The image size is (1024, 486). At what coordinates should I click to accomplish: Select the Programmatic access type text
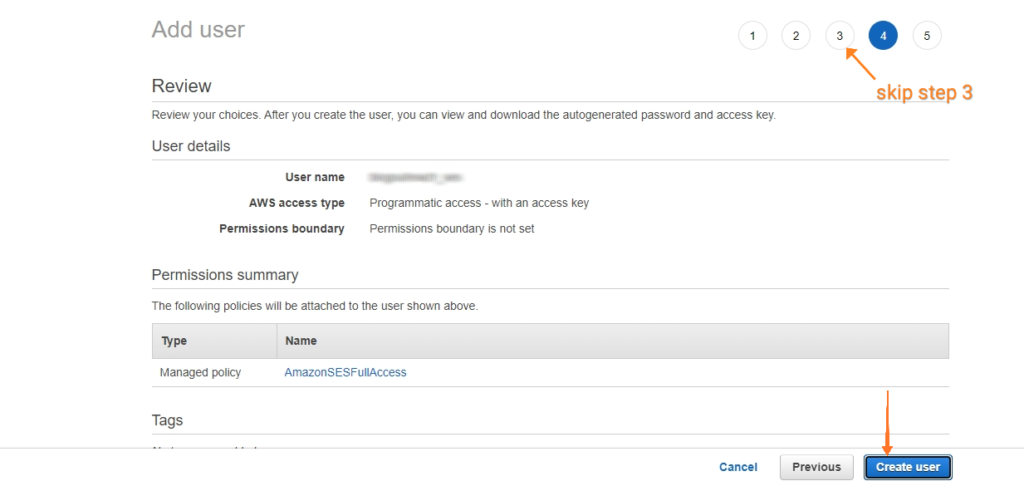click(x=479, y=203)
